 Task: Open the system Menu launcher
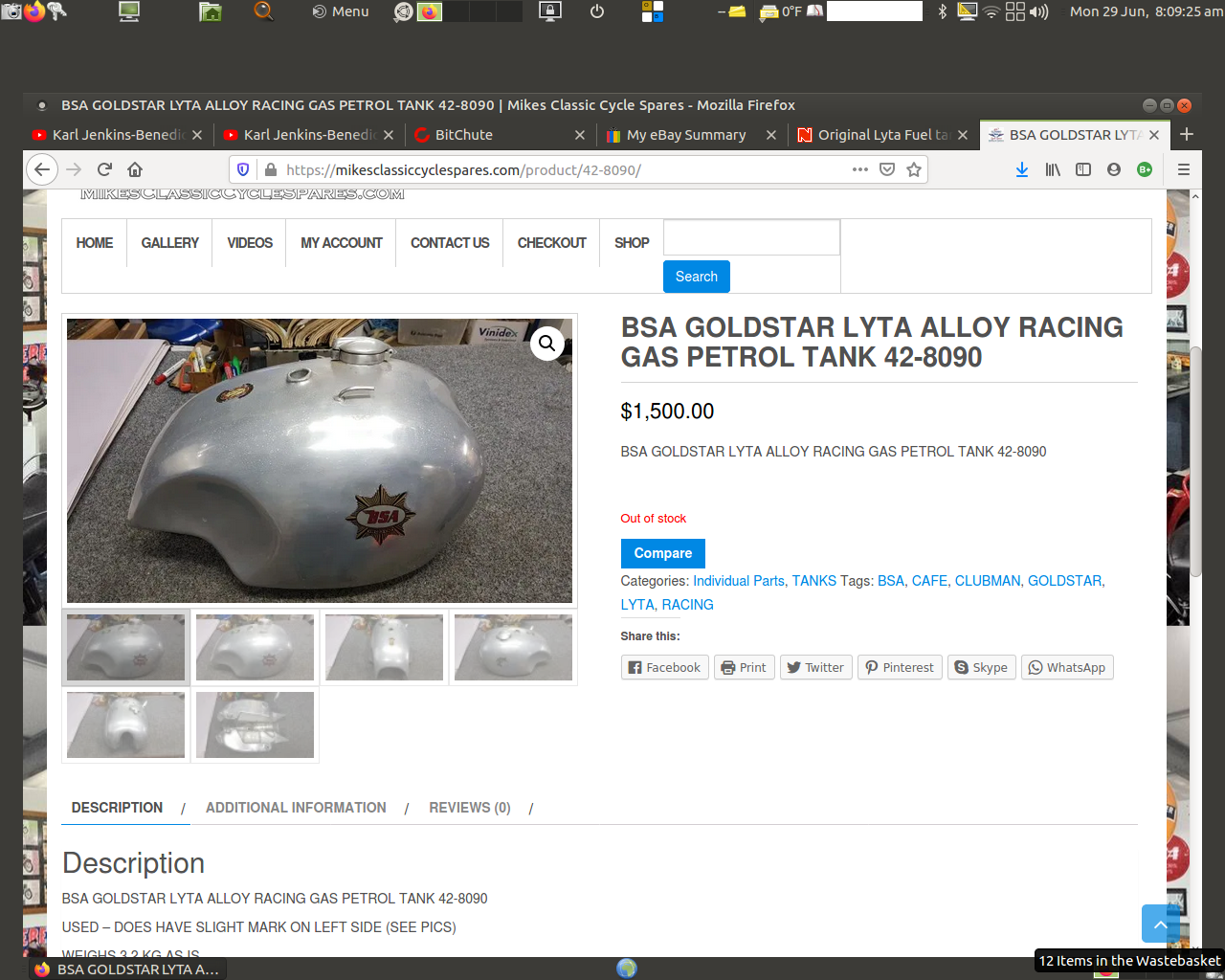[x=341, y=11]
